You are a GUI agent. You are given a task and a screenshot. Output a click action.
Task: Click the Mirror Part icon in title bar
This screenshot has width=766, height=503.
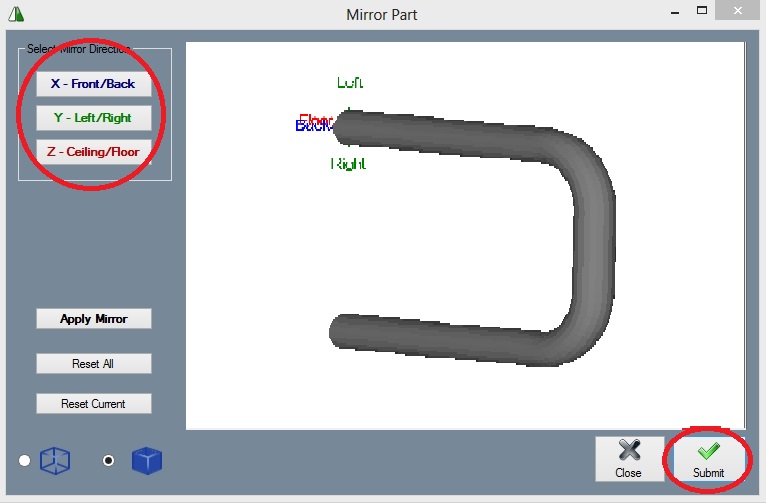coord(15,14)
